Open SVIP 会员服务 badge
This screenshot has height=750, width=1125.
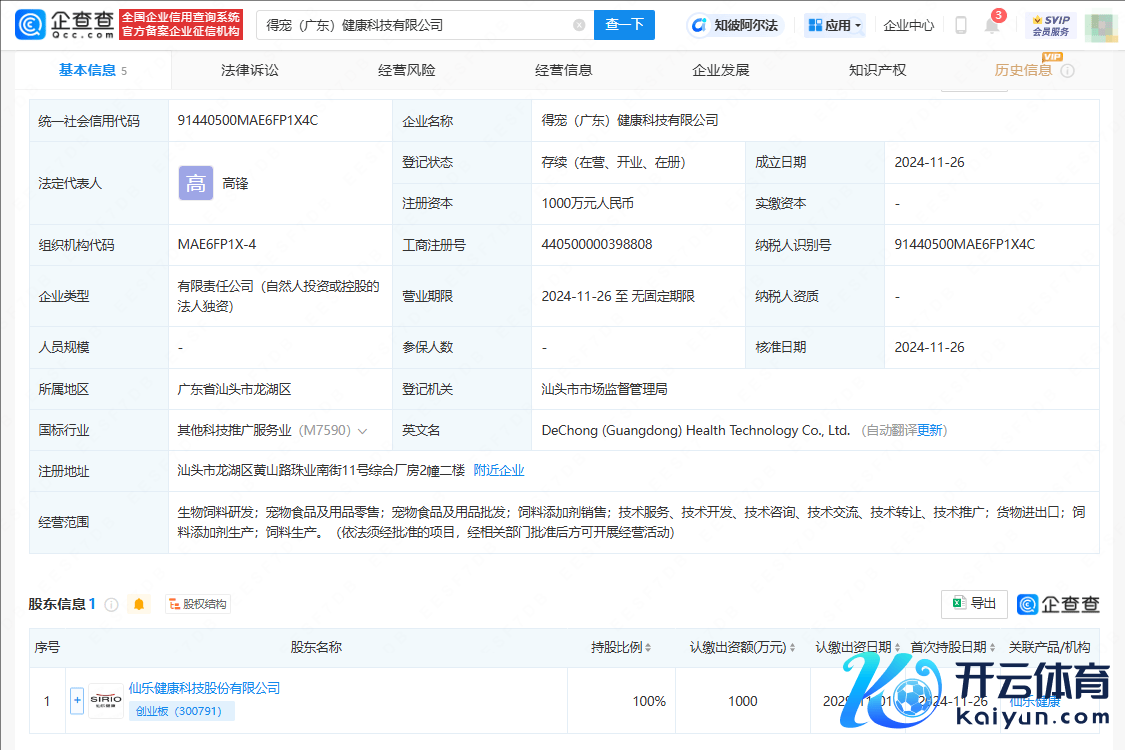click(1049, 25)
